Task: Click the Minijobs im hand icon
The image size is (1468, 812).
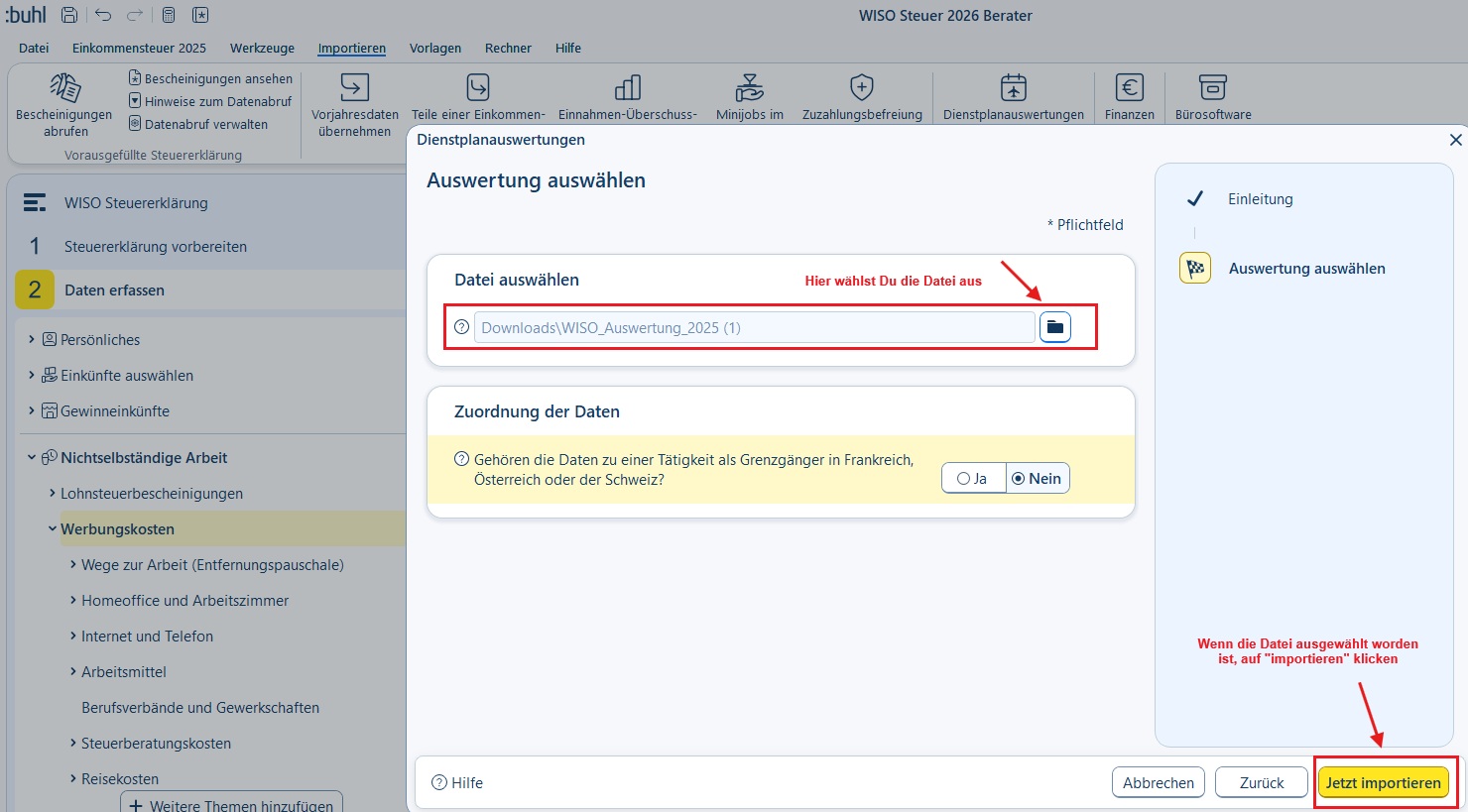Action: point(750,87)
